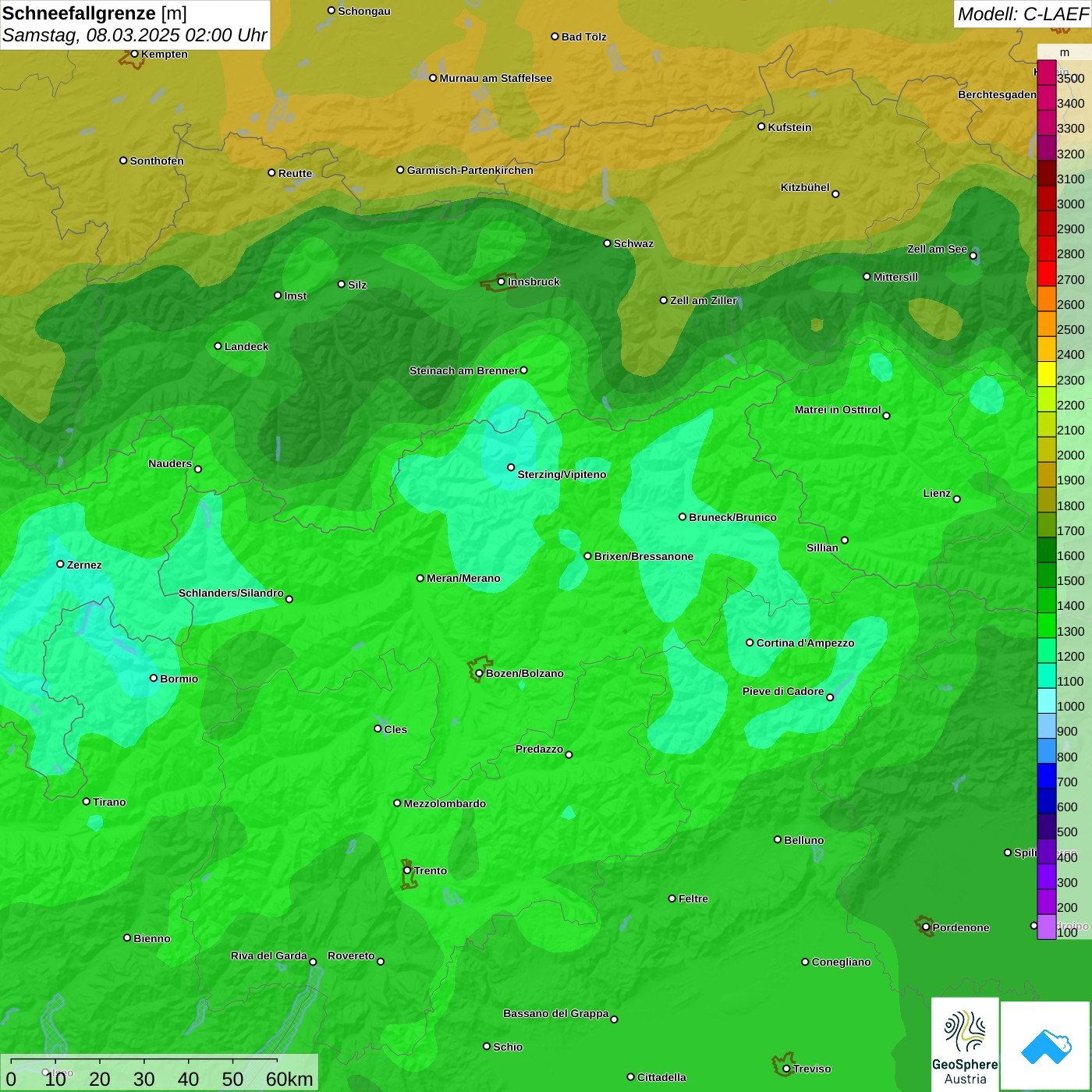Click the 'Schneefallgrenze [m]' title
The height and width of the screenshot is (1092, 1092).
click(x=94, y=13)
